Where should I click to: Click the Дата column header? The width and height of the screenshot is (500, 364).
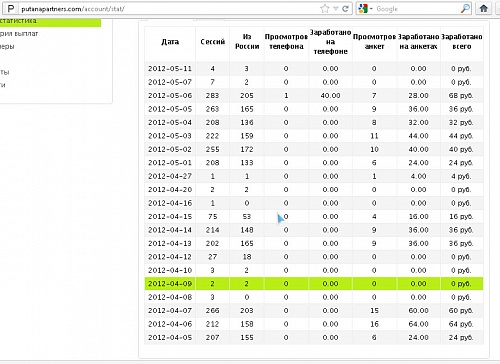pyautogui.click(x=170, y=42)
